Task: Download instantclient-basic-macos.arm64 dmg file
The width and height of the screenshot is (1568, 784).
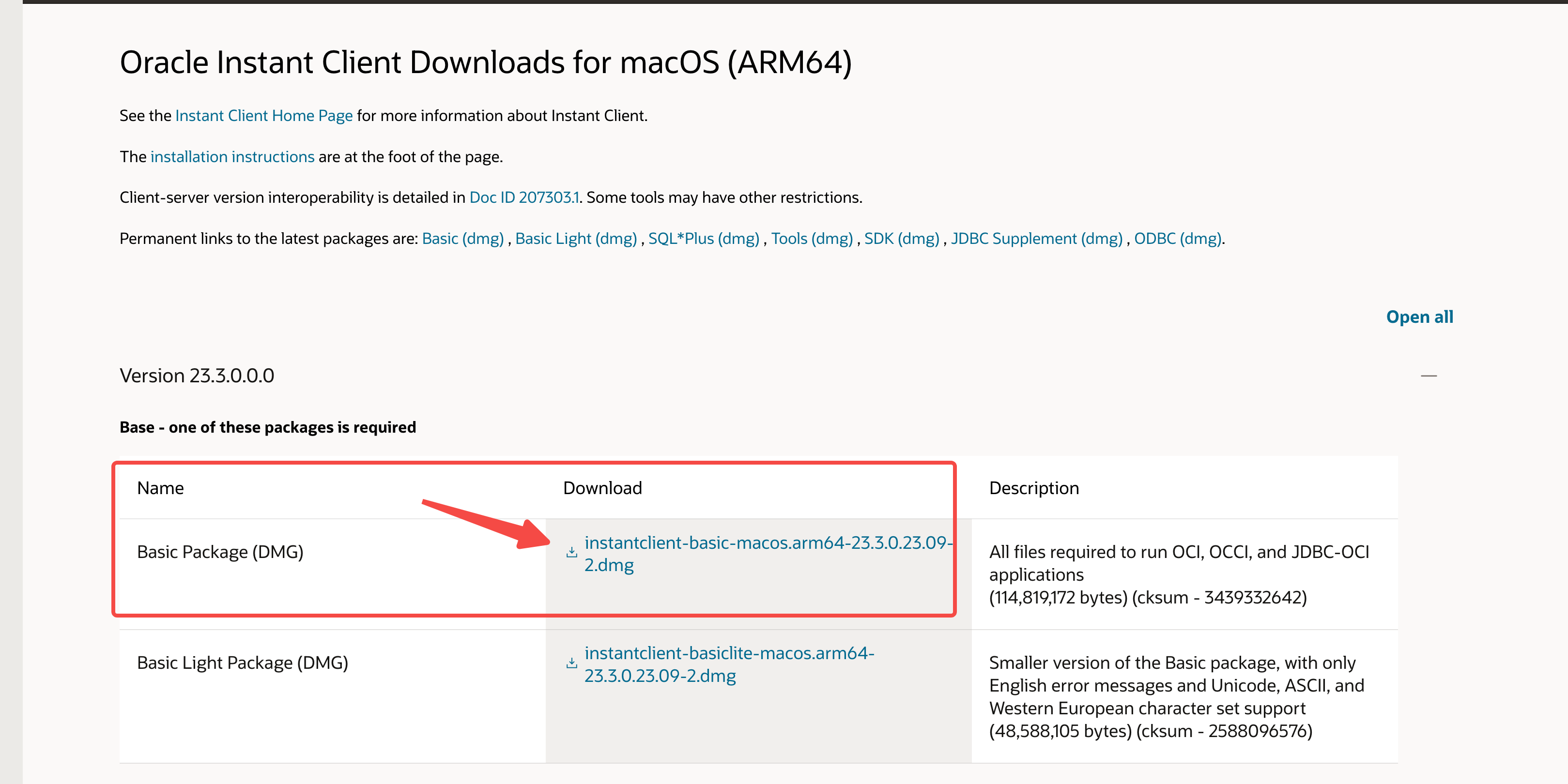Action: 768,554
